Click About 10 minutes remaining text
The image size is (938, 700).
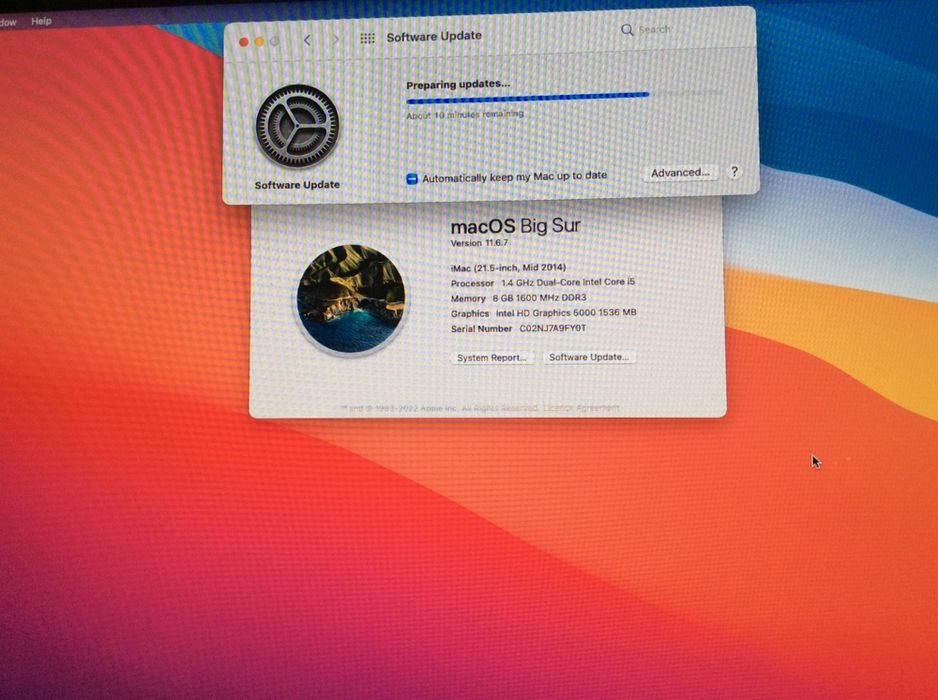(x=465, y=114)
